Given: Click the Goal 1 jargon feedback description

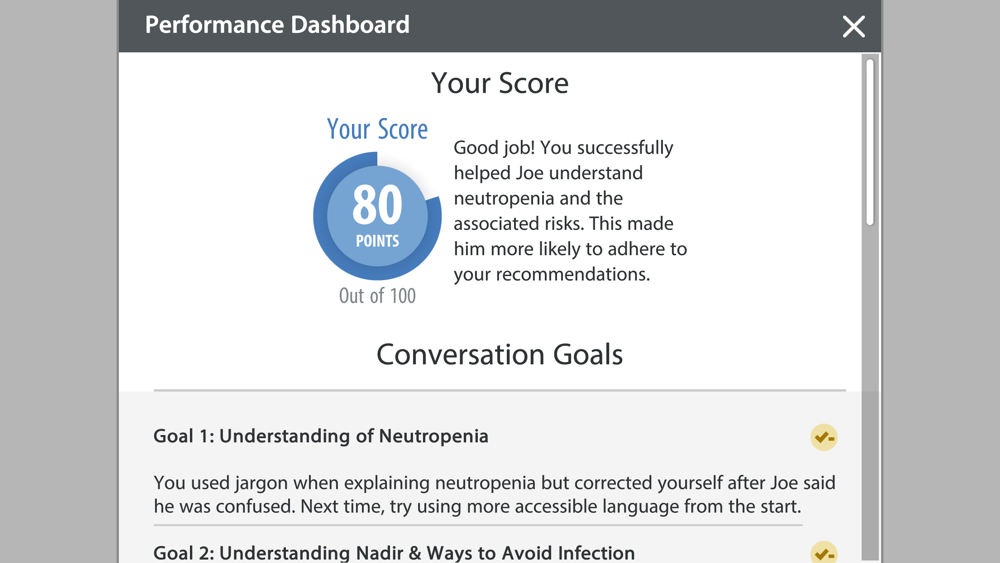Looking at the screenshot, I should tap(494, 495).
